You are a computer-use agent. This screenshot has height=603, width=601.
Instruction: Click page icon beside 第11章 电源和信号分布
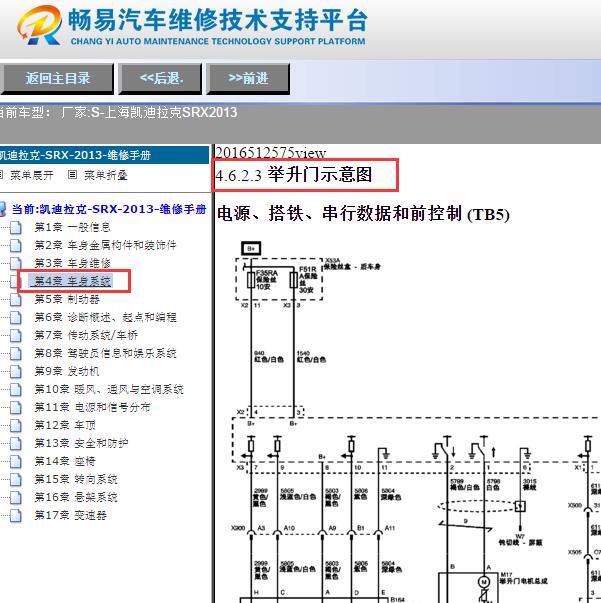tap(15, 407)
